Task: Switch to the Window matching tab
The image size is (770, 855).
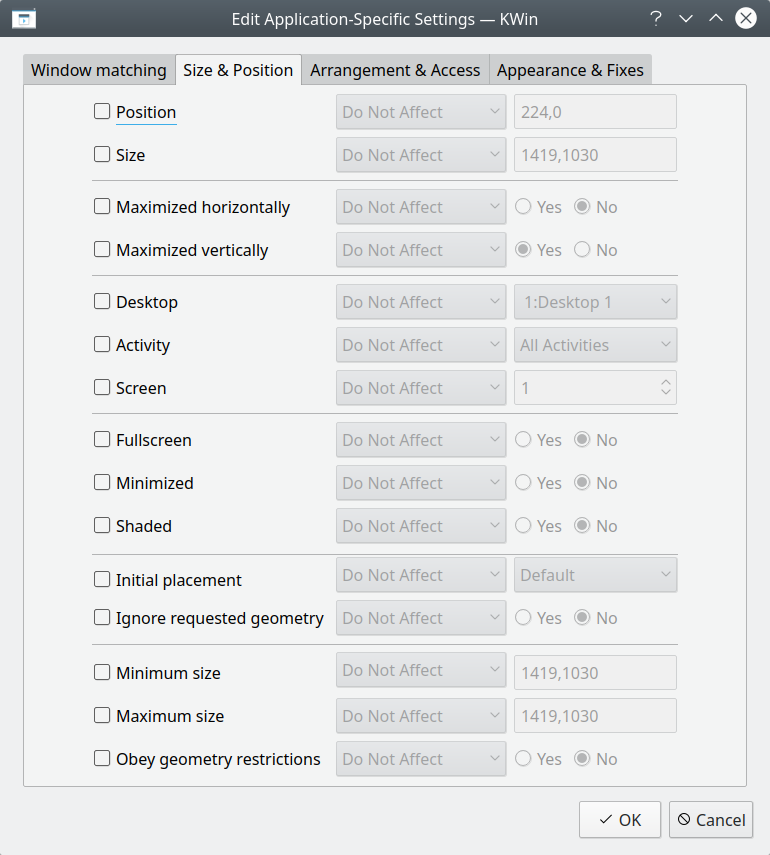Action: pyautogui.click(x=98, y=70)
